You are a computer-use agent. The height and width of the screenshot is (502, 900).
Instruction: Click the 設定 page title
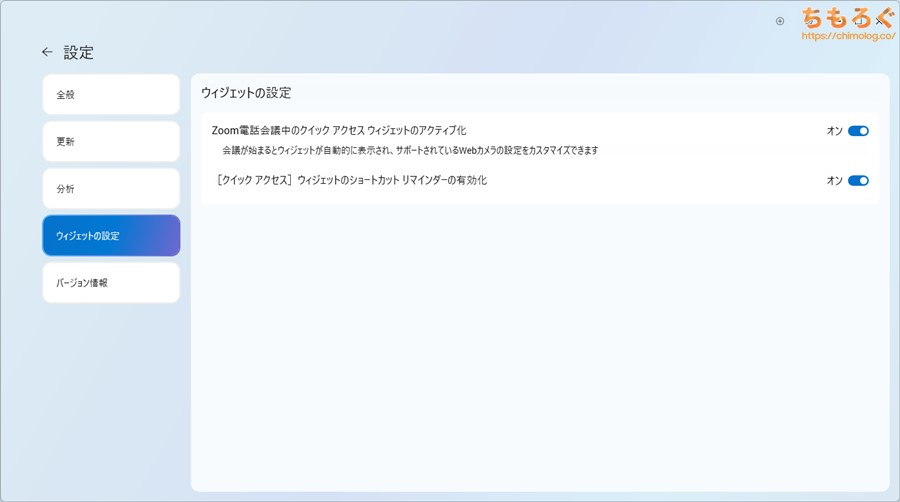[x=78, y=52]
